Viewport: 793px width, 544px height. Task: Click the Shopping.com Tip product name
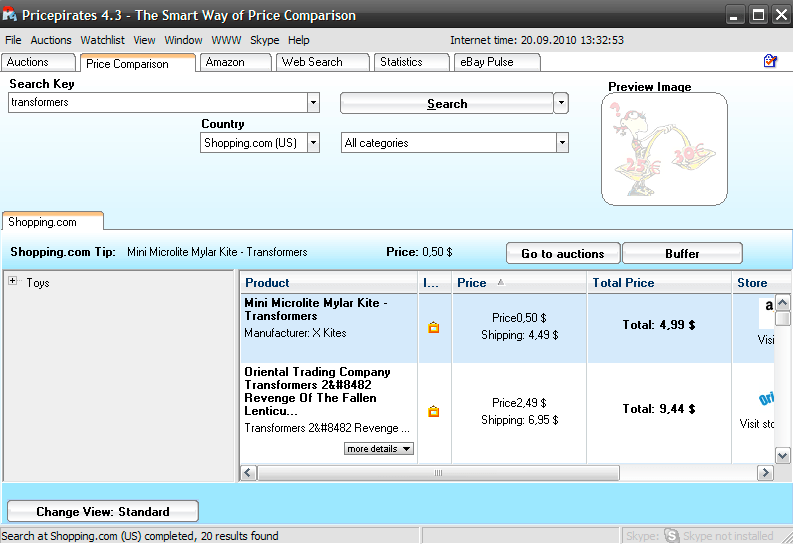[217, 252]
